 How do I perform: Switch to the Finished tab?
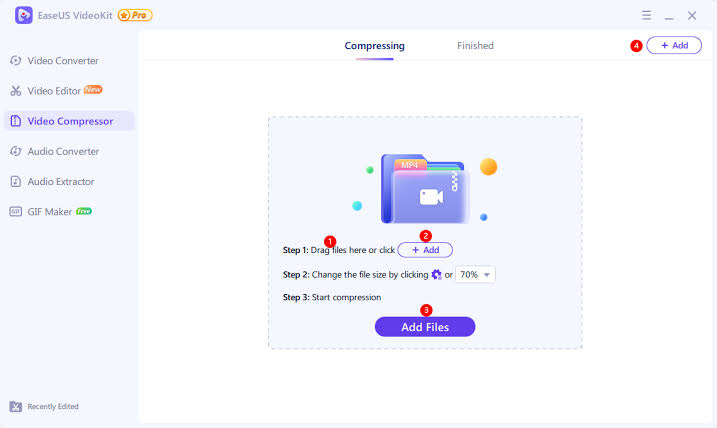475,46
